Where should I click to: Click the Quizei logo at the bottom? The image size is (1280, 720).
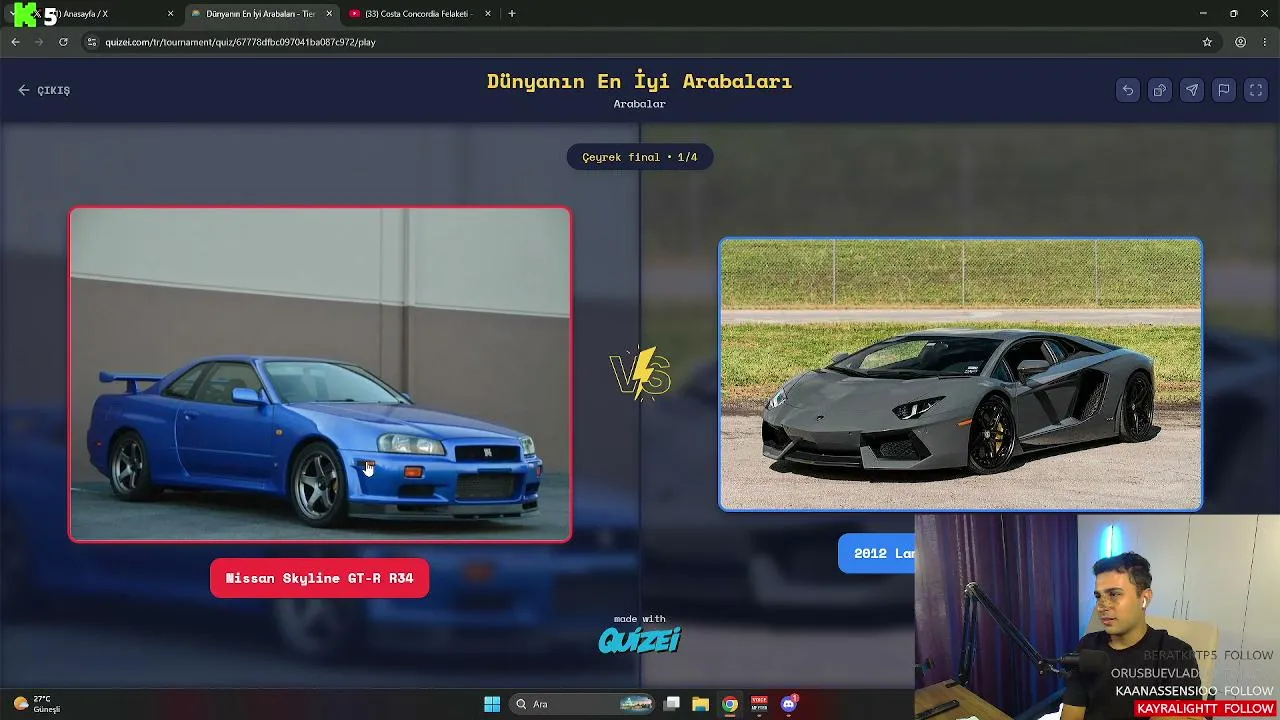click(639, 639)
